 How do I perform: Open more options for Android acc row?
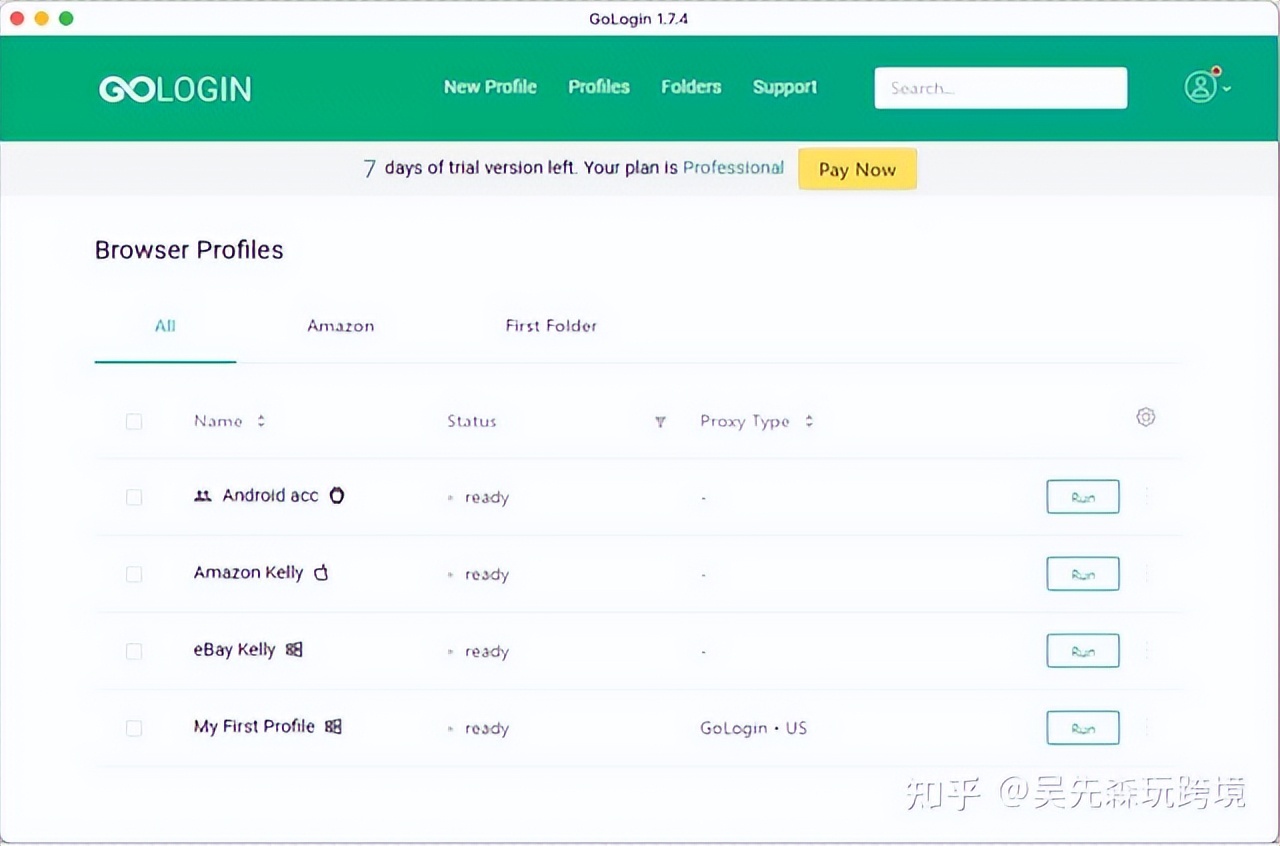point(1147,497)
